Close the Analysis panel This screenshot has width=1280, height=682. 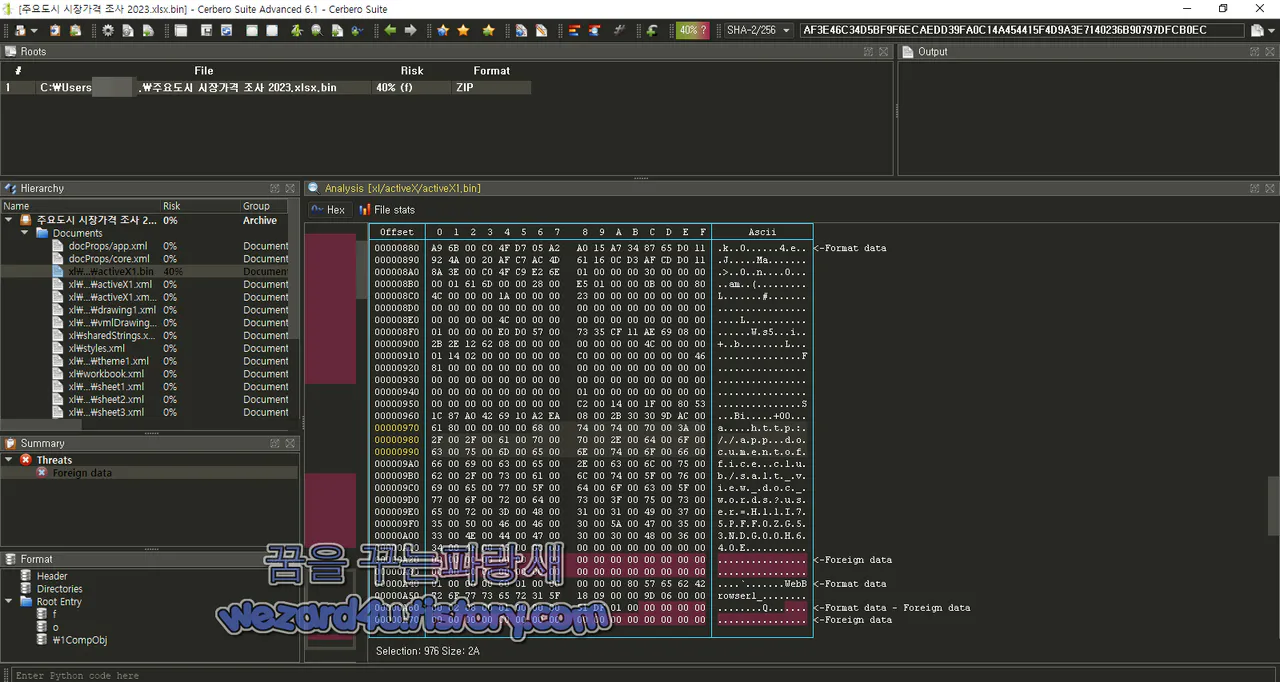click(1270, 188)
